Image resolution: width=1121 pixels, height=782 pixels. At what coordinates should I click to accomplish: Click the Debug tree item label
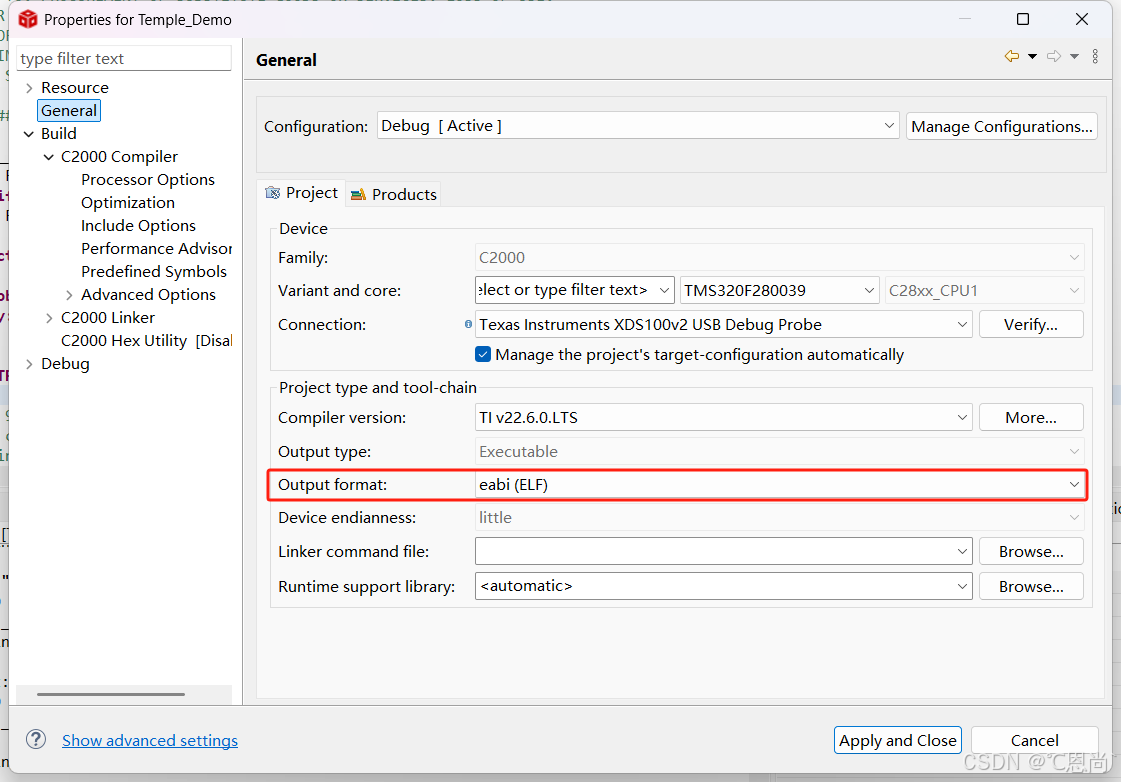point(65,364)
